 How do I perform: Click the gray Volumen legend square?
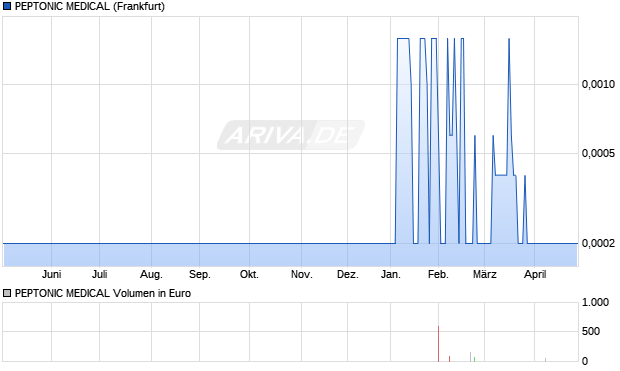point(7,293)
